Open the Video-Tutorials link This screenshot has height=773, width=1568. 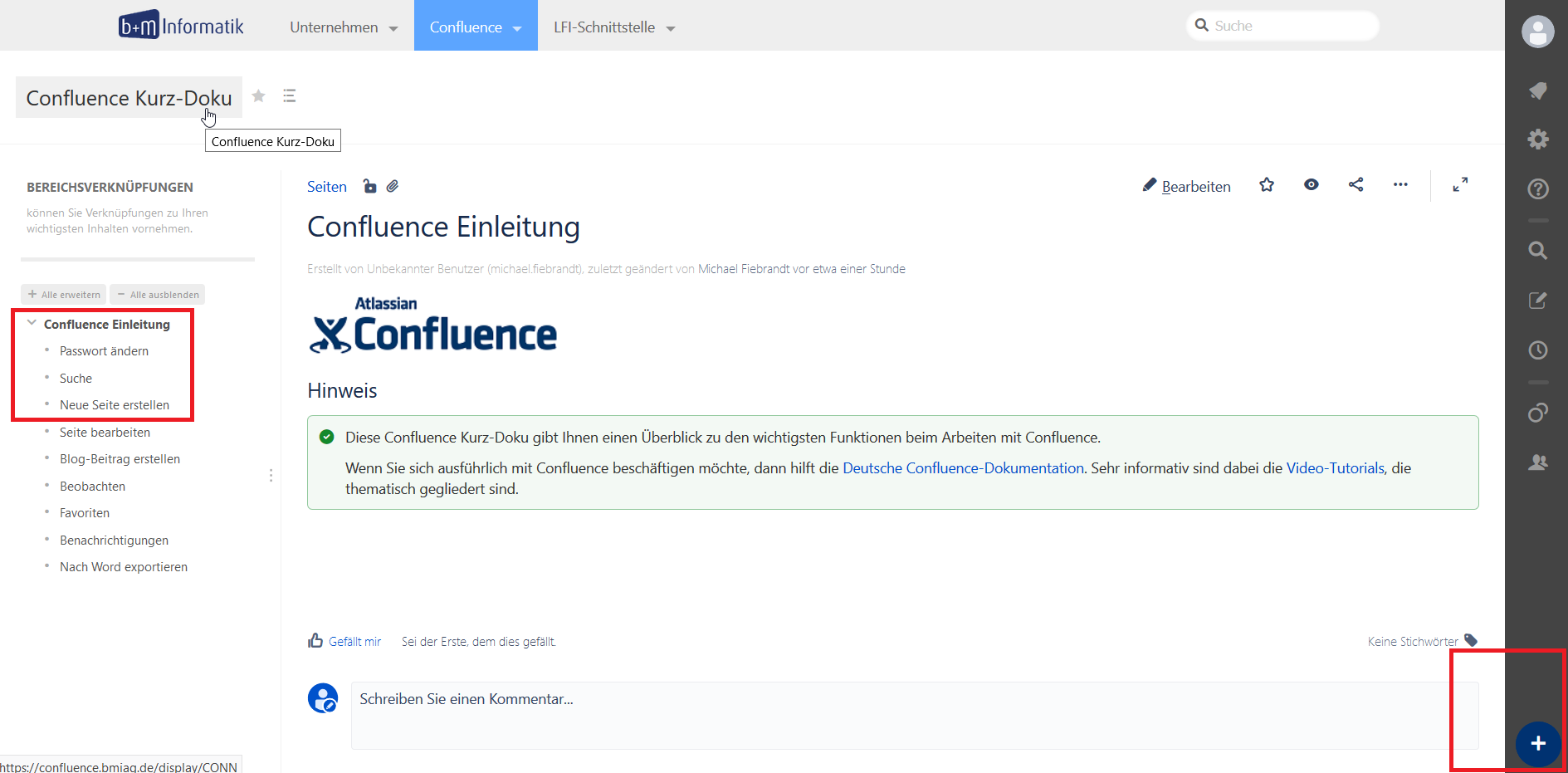click(1335, 468)
